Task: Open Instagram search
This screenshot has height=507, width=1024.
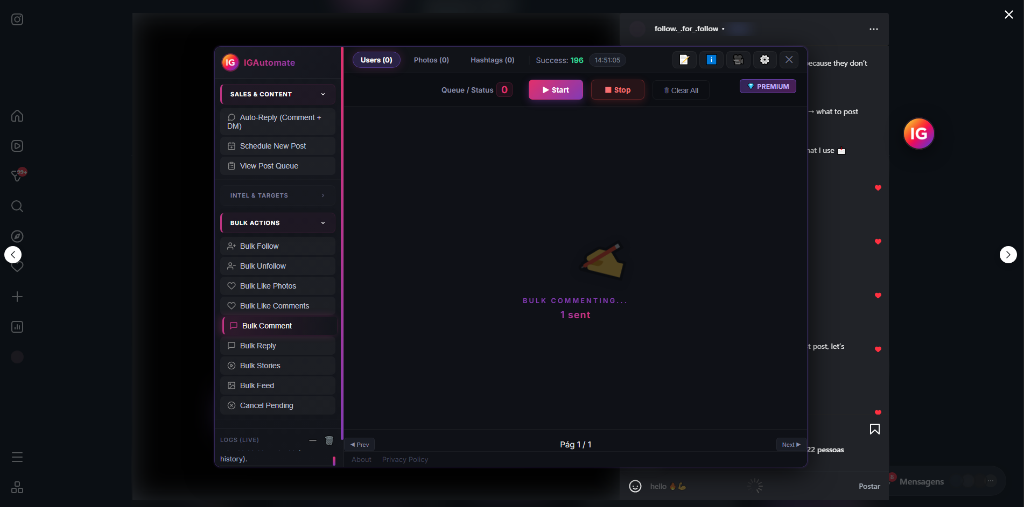Action: (x=18, y=206)
